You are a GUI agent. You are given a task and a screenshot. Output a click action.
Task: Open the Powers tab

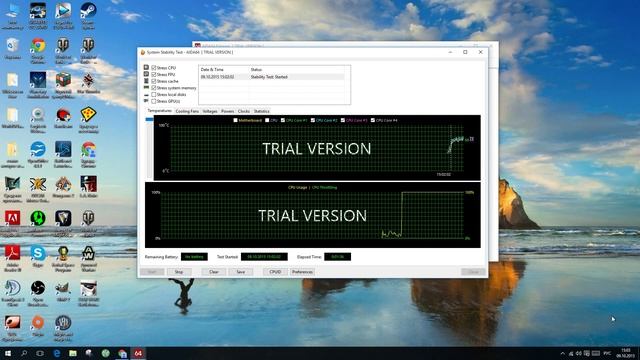pyautogui.click(x=227, y=111)
